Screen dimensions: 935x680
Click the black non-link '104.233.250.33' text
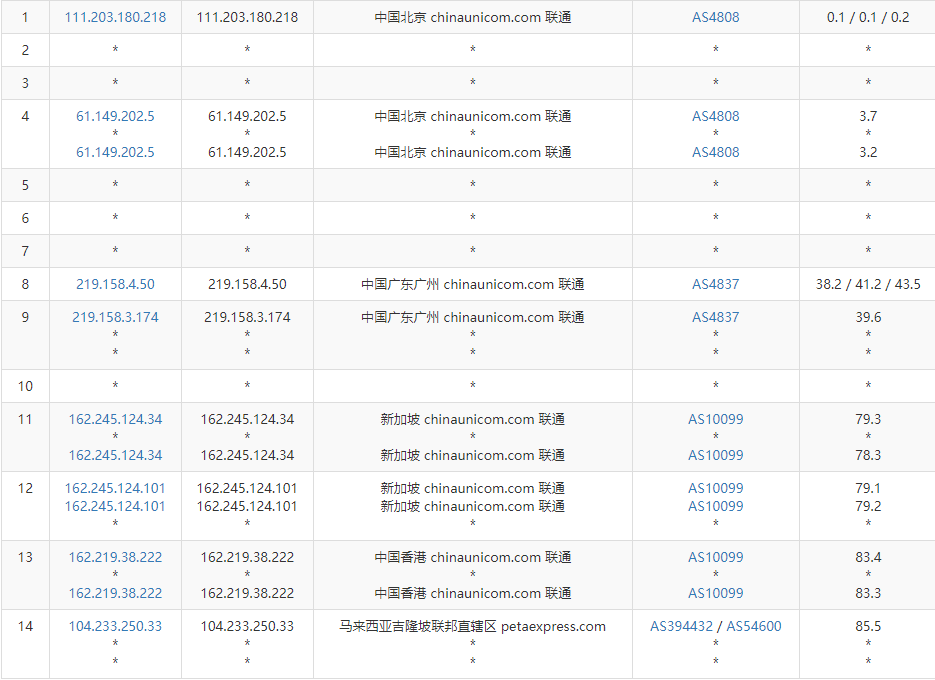coord(247,626)
